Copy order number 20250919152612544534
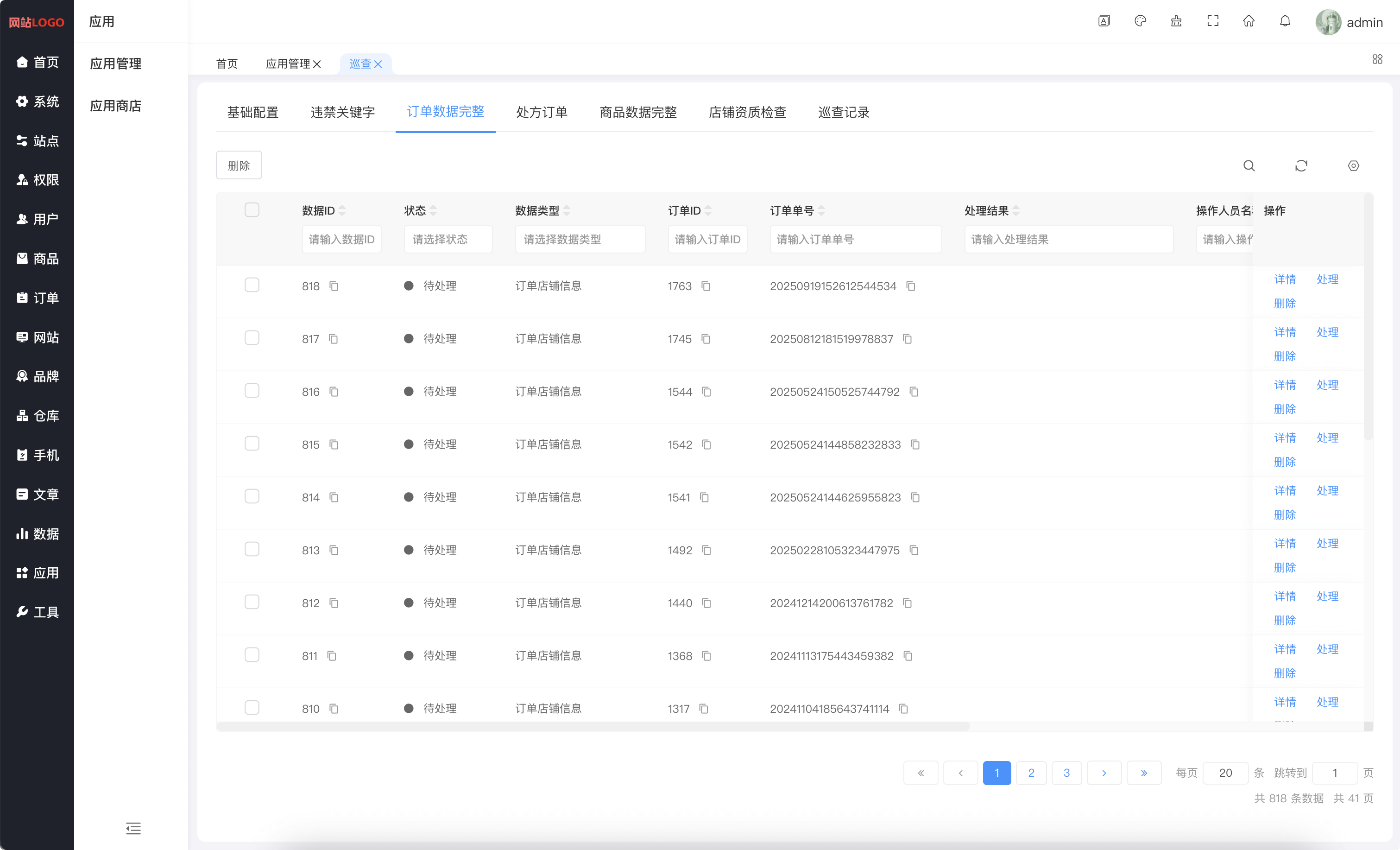Screen dimensions: 1400x850 tap(910, 286)
